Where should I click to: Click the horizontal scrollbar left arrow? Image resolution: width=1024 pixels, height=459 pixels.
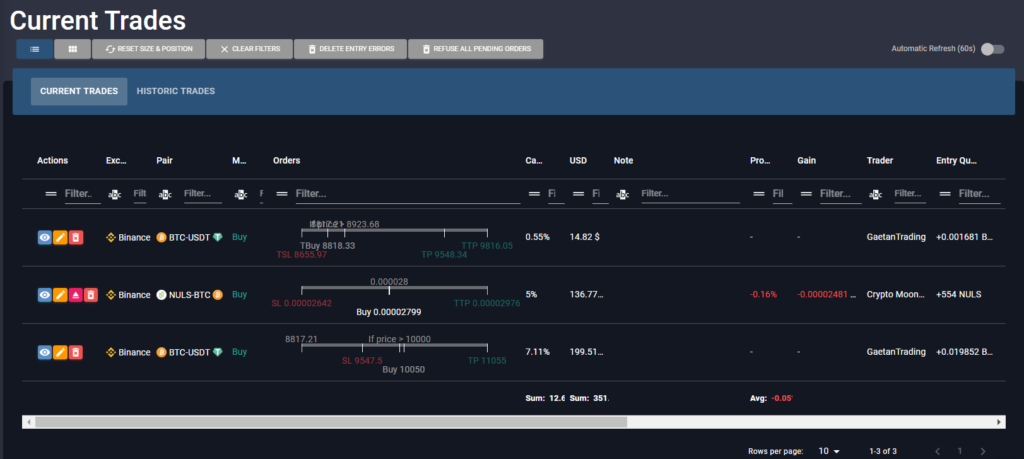click(x=28, y=422)
